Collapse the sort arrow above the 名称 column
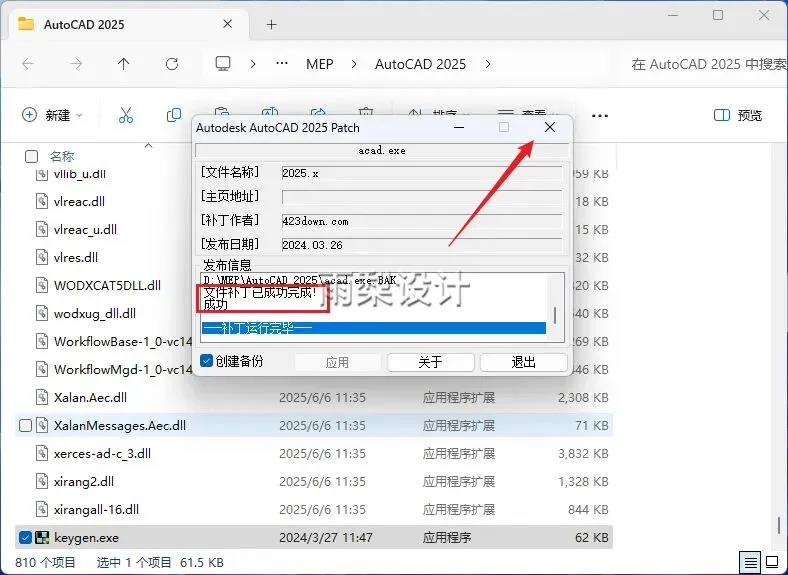Screen dimensions: 788x575 [x=148, y=146]
